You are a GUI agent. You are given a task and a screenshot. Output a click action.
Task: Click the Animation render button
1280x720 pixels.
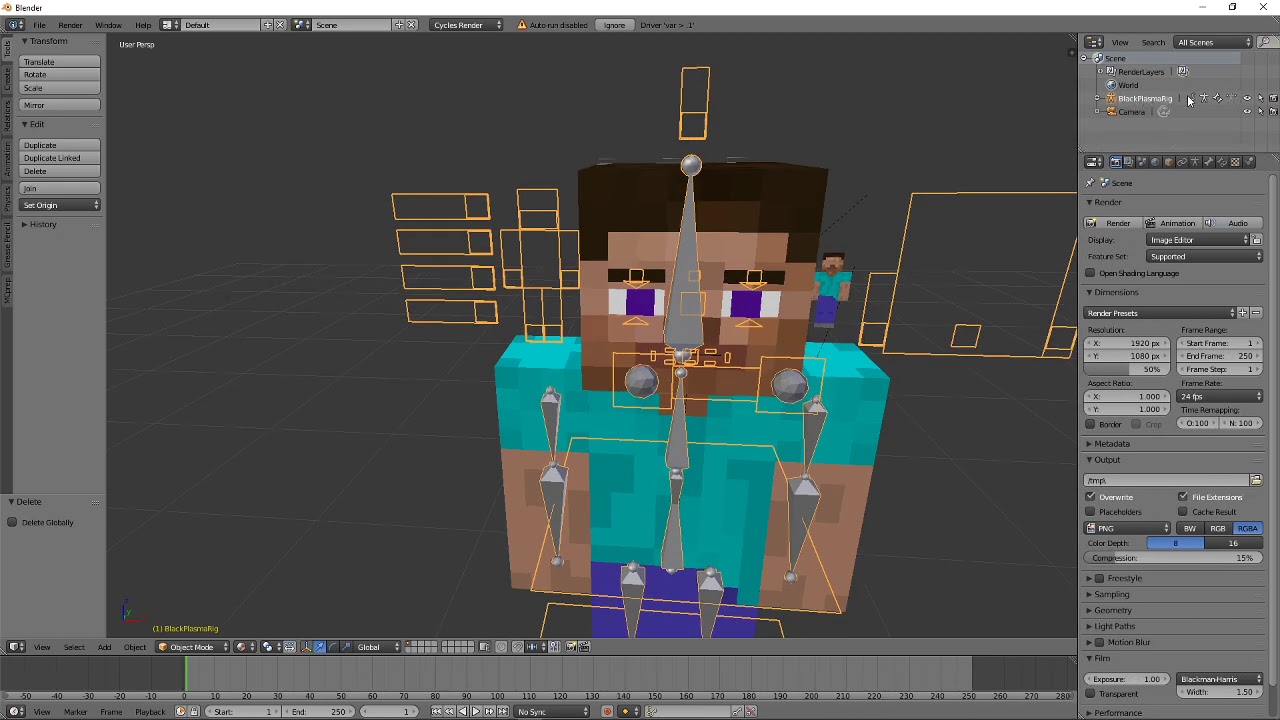(1173, 223)
